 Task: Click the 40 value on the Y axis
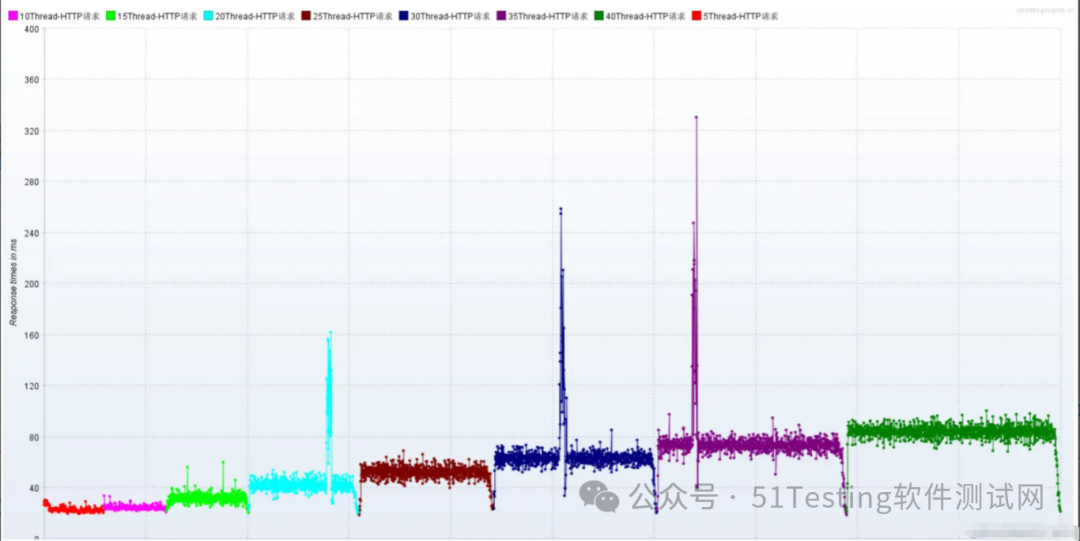tap(35, 488)
